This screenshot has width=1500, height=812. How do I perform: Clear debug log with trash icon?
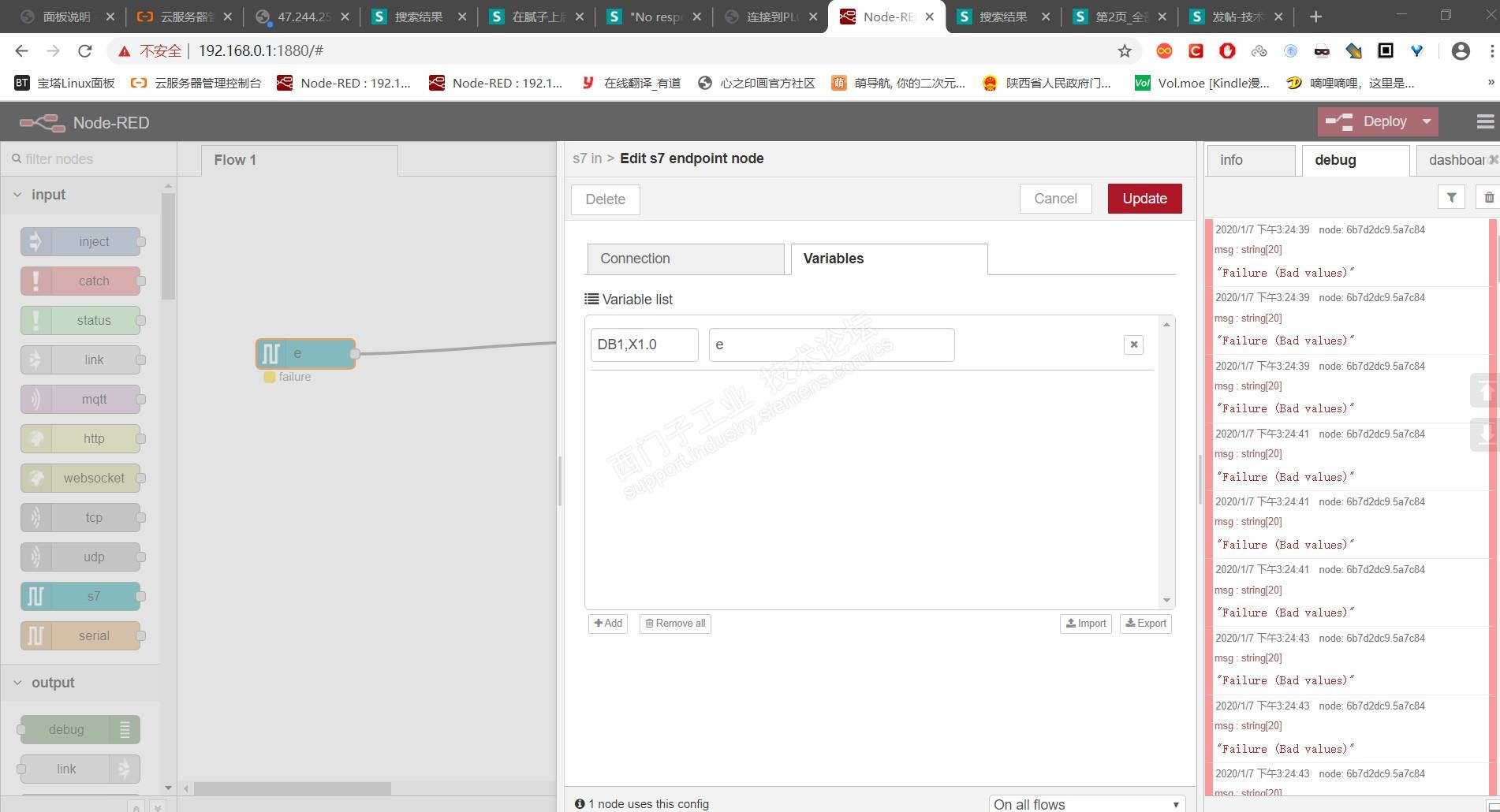(x=1488, y=197)
